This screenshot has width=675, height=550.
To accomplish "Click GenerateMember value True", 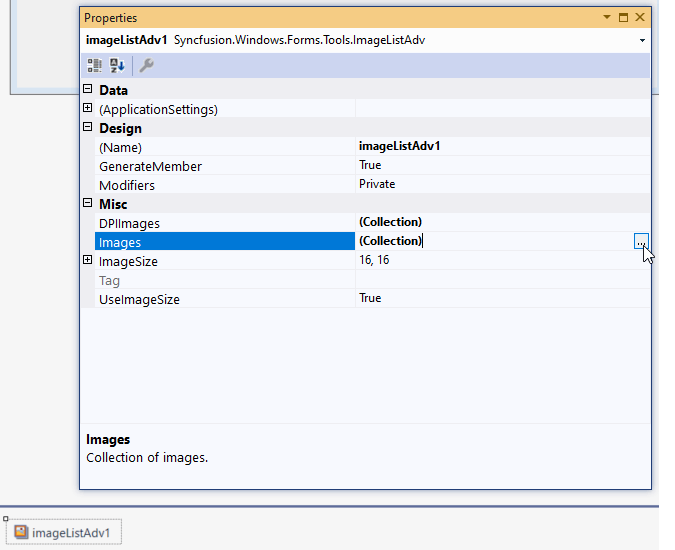I will click(x=502, y=166).
